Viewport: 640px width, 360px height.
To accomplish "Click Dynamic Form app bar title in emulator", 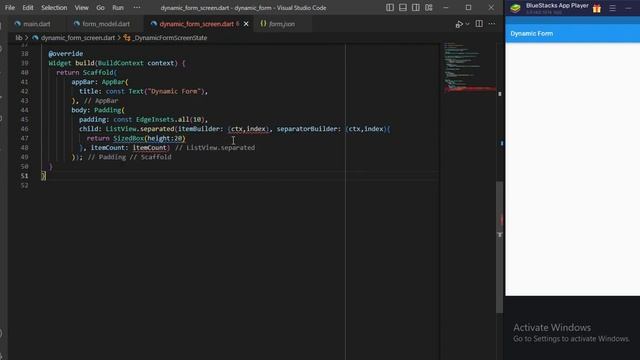I will click(x=531, y=33).
